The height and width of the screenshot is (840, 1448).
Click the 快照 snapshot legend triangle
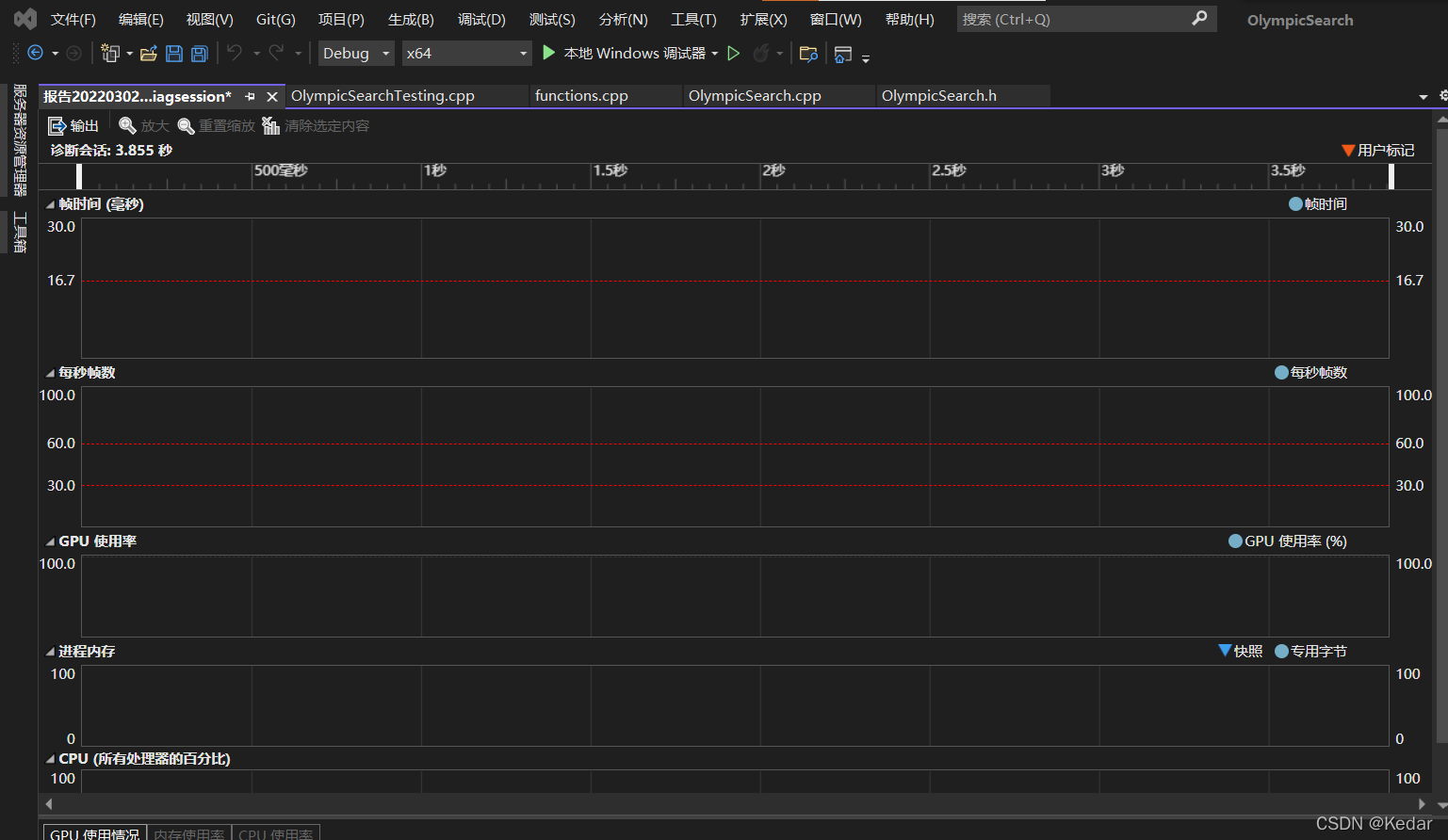click(1225, 651)
